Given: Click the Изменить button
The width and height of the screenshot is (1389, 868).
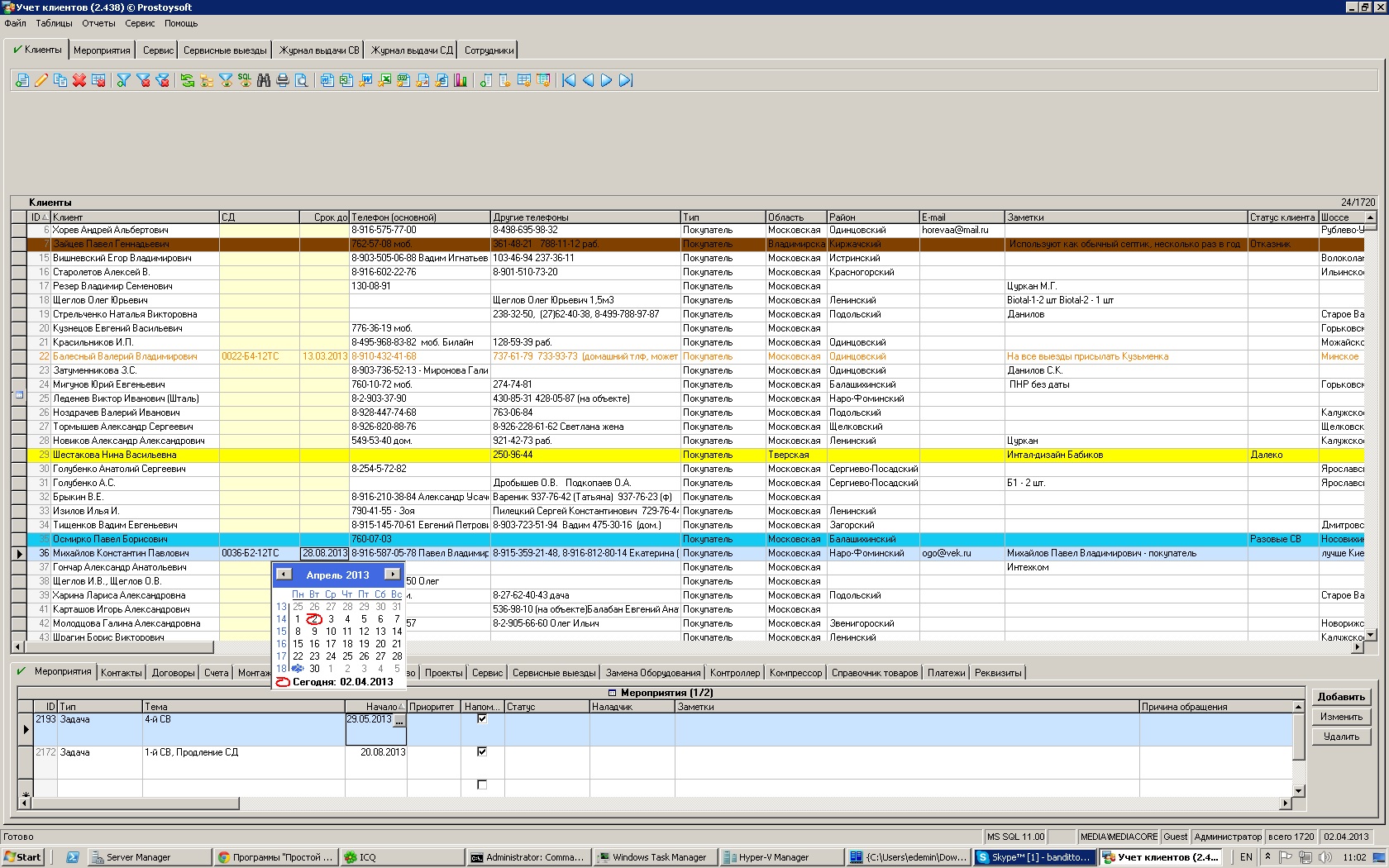Looking at the screenshot, I should pos(1341,717).
